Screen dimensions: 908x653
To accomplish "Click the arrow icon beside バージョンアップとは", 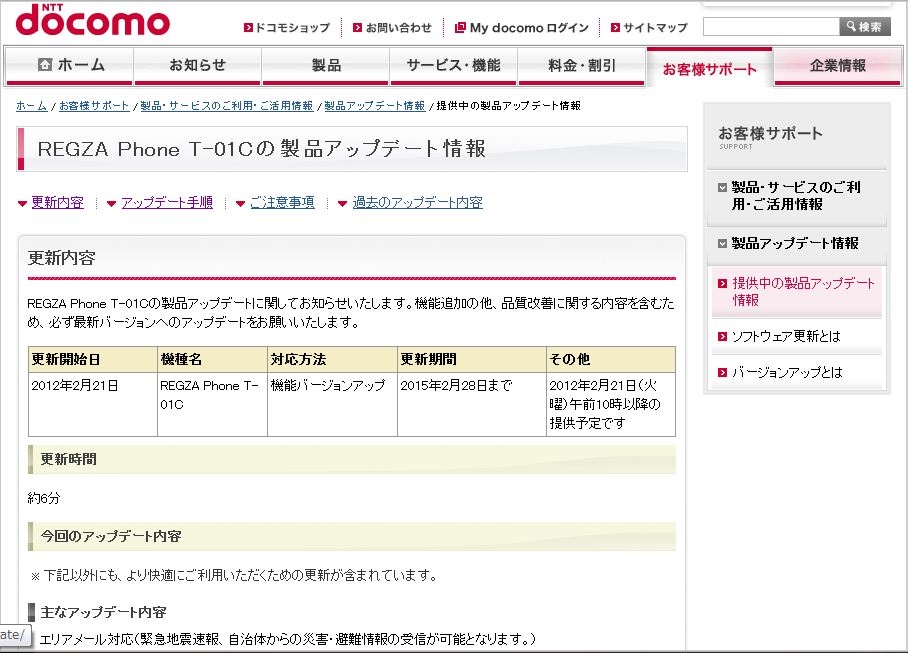I will pyautogui.click(x=722, y=372).
